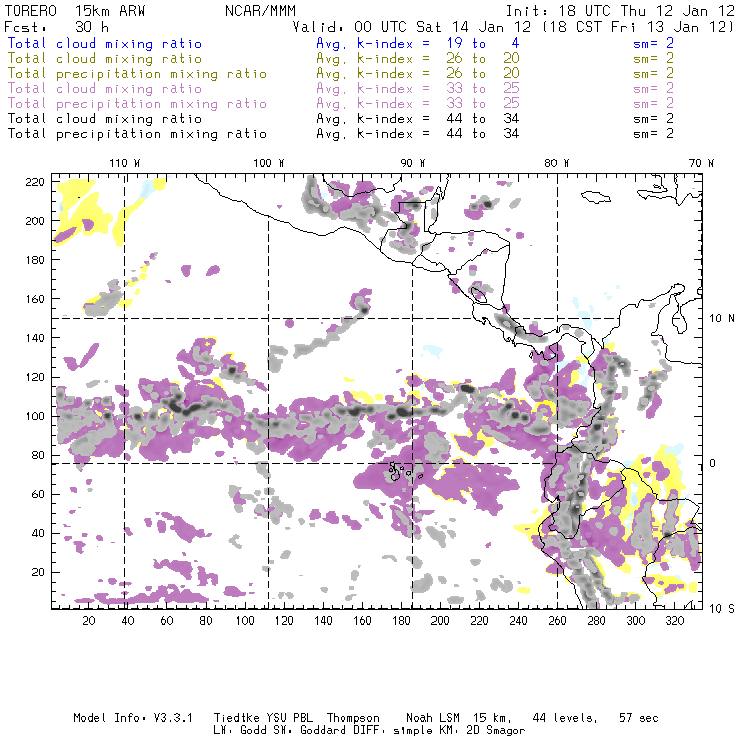Click the blue 'sm= 2' value

coord(654,43)
